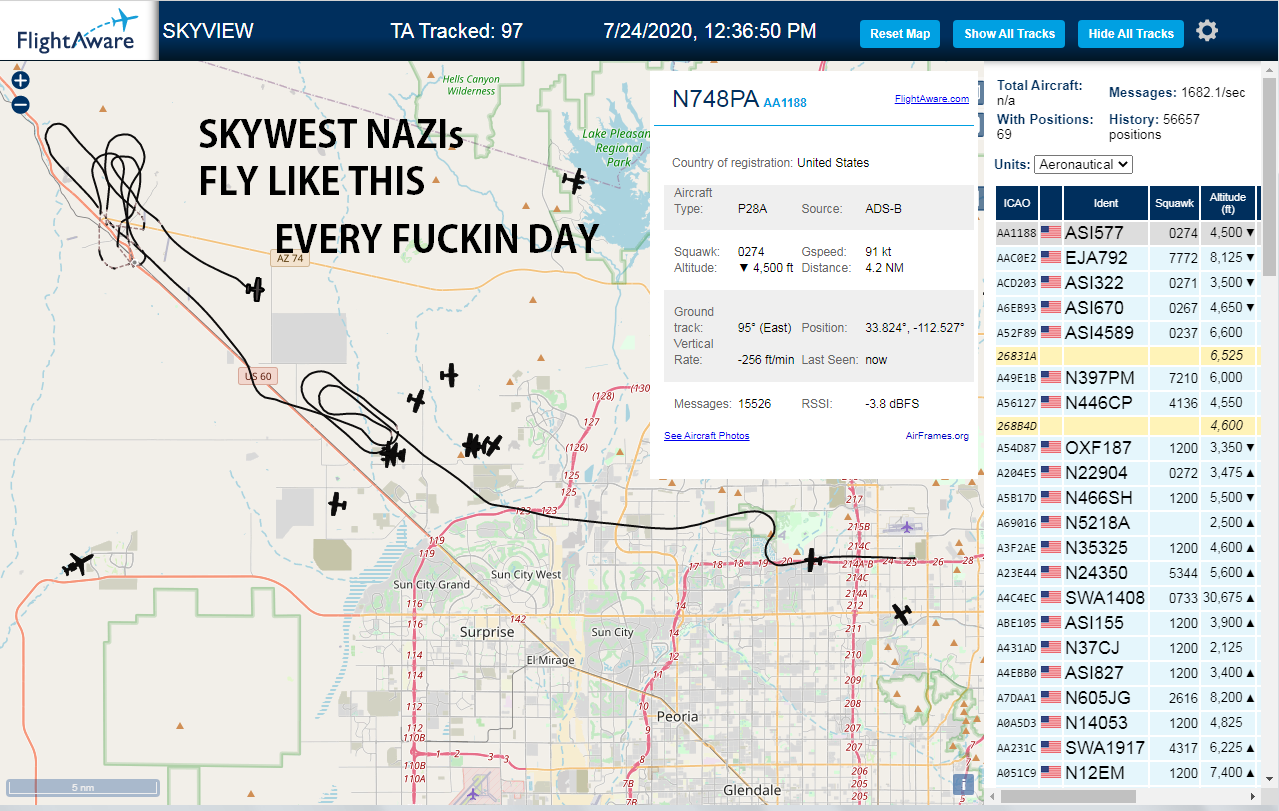Viewport: 1279px width, 811px height.
Task: Click the US flag in ASI577 row
Action: pos(1050,232)
